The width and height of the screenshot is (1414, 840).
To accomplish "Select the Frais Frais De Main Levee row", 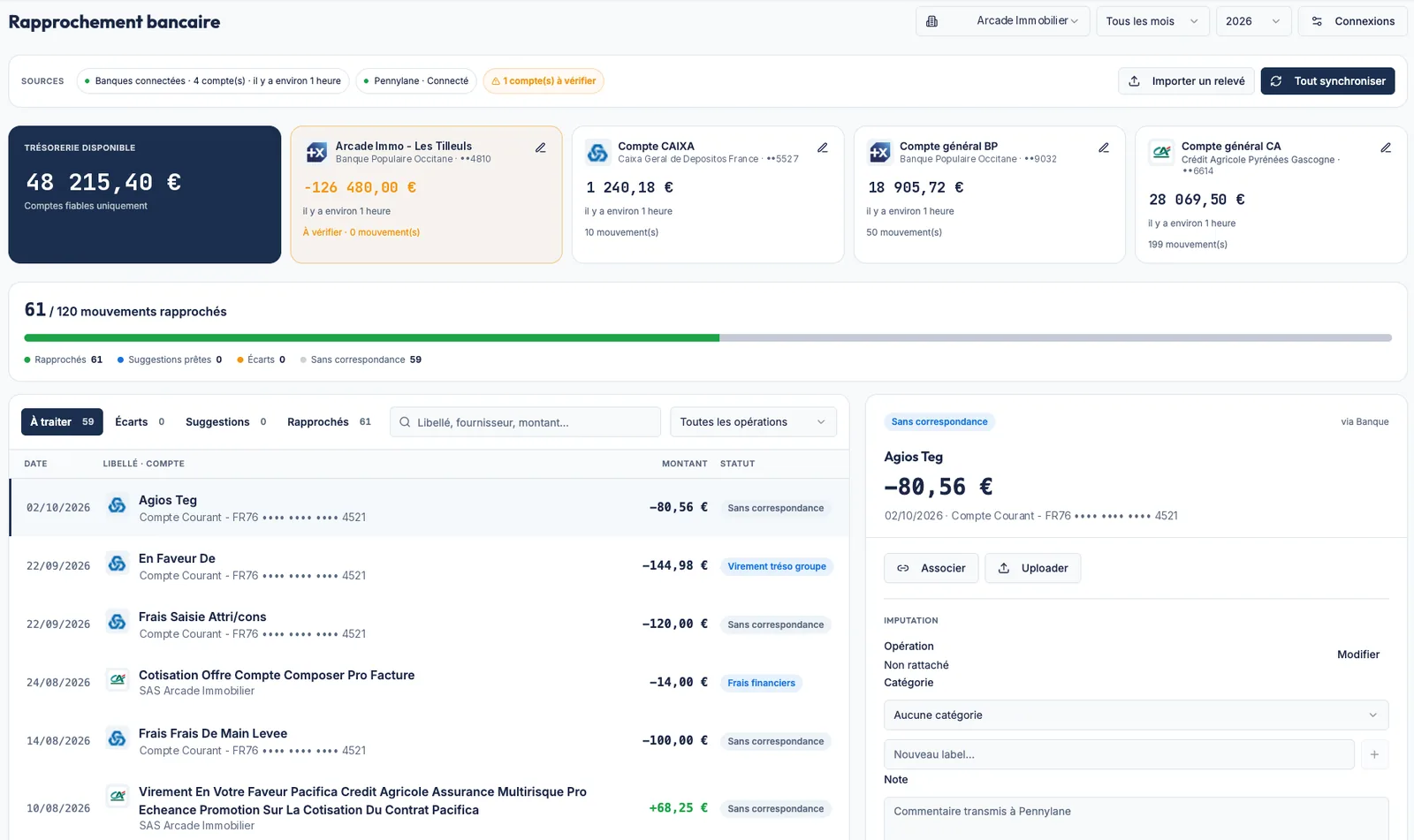I will point(429,741).
